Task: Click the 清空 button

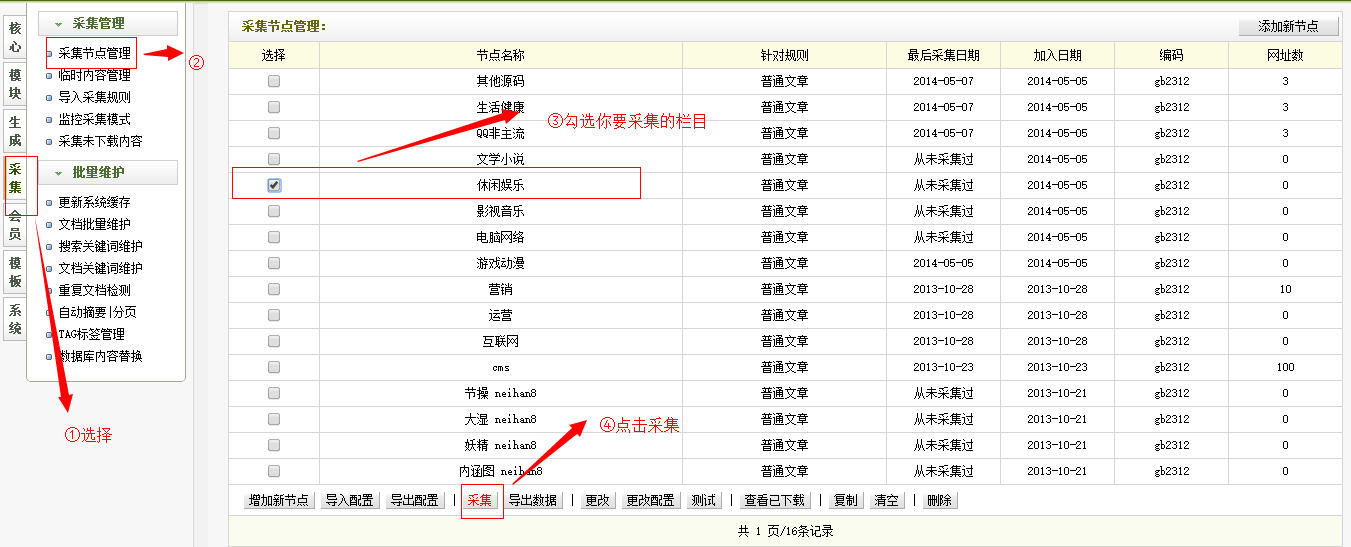Action: coord(886,500)
